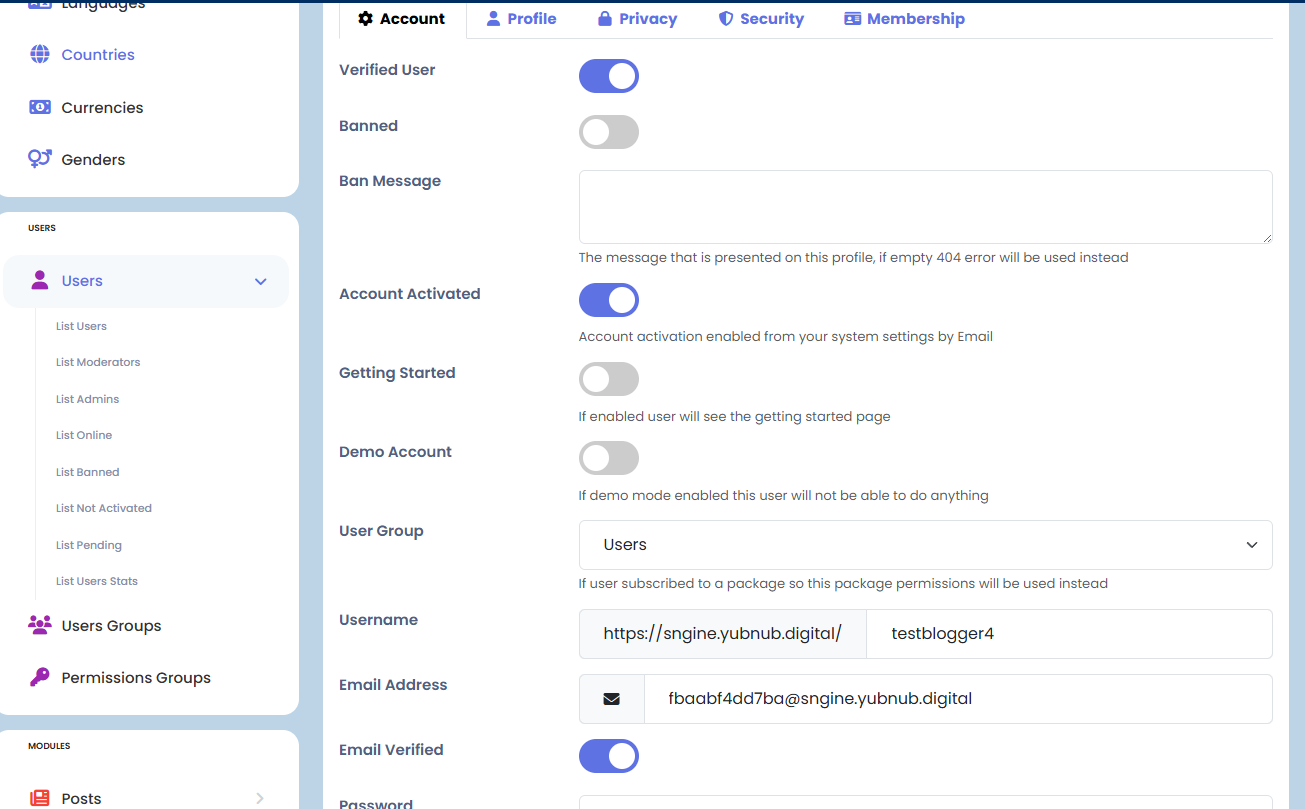Click the shield icon on Security tab
Viewport: 1305px width, 809px height.
(x=726, y=18)
